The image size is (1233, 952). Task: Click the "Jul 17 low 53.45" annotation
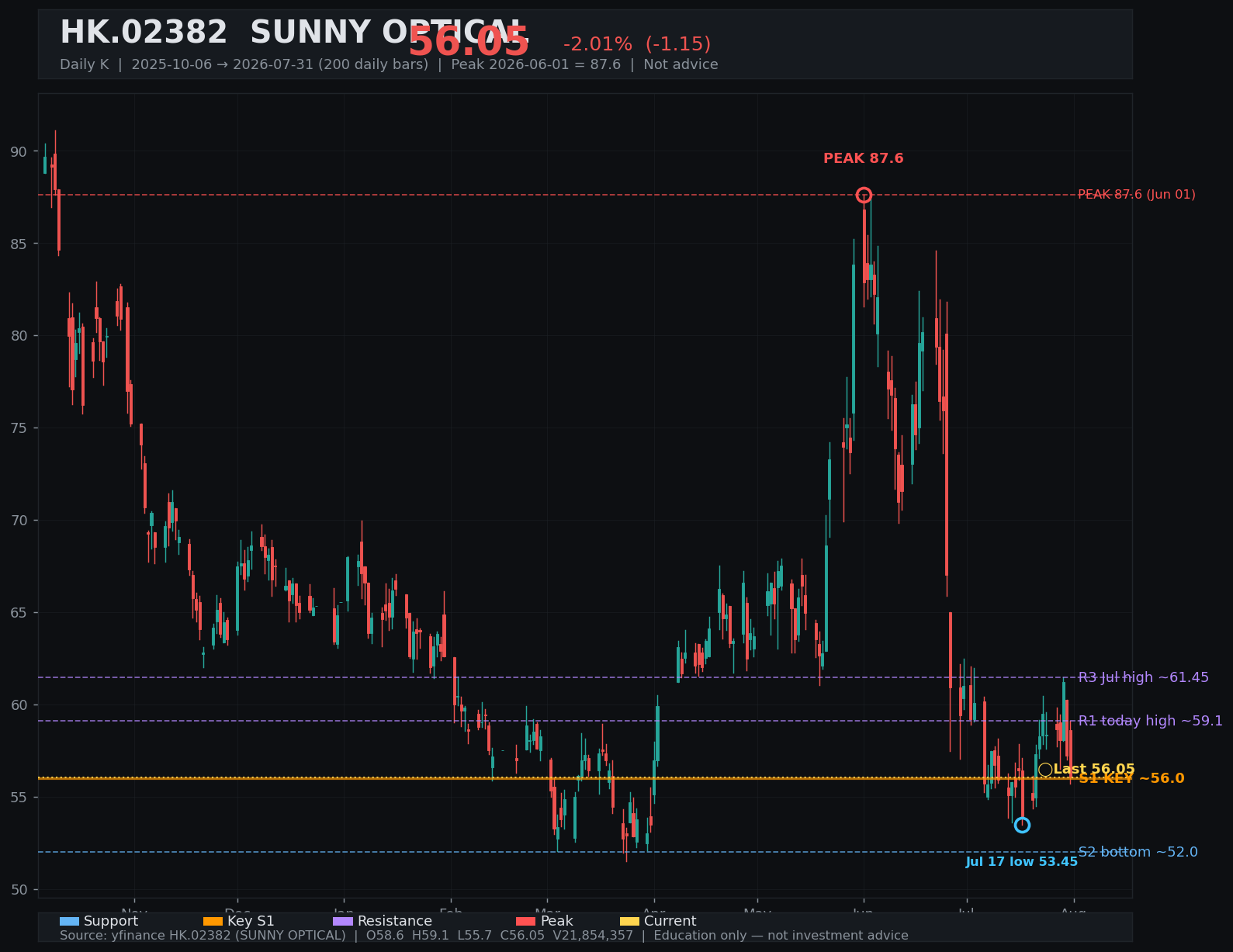coord(1021,862)
